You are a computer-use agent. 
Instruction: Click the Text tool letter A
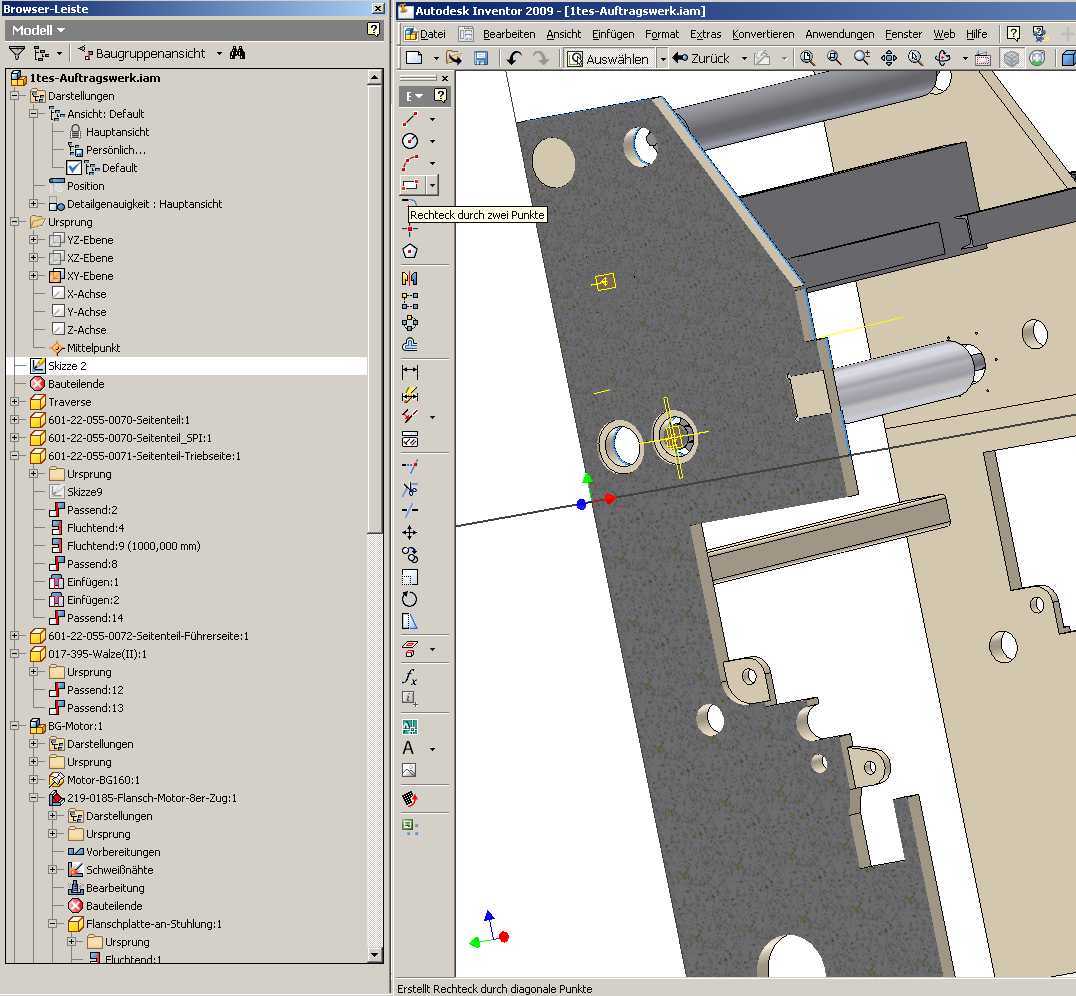pos(409,748)
